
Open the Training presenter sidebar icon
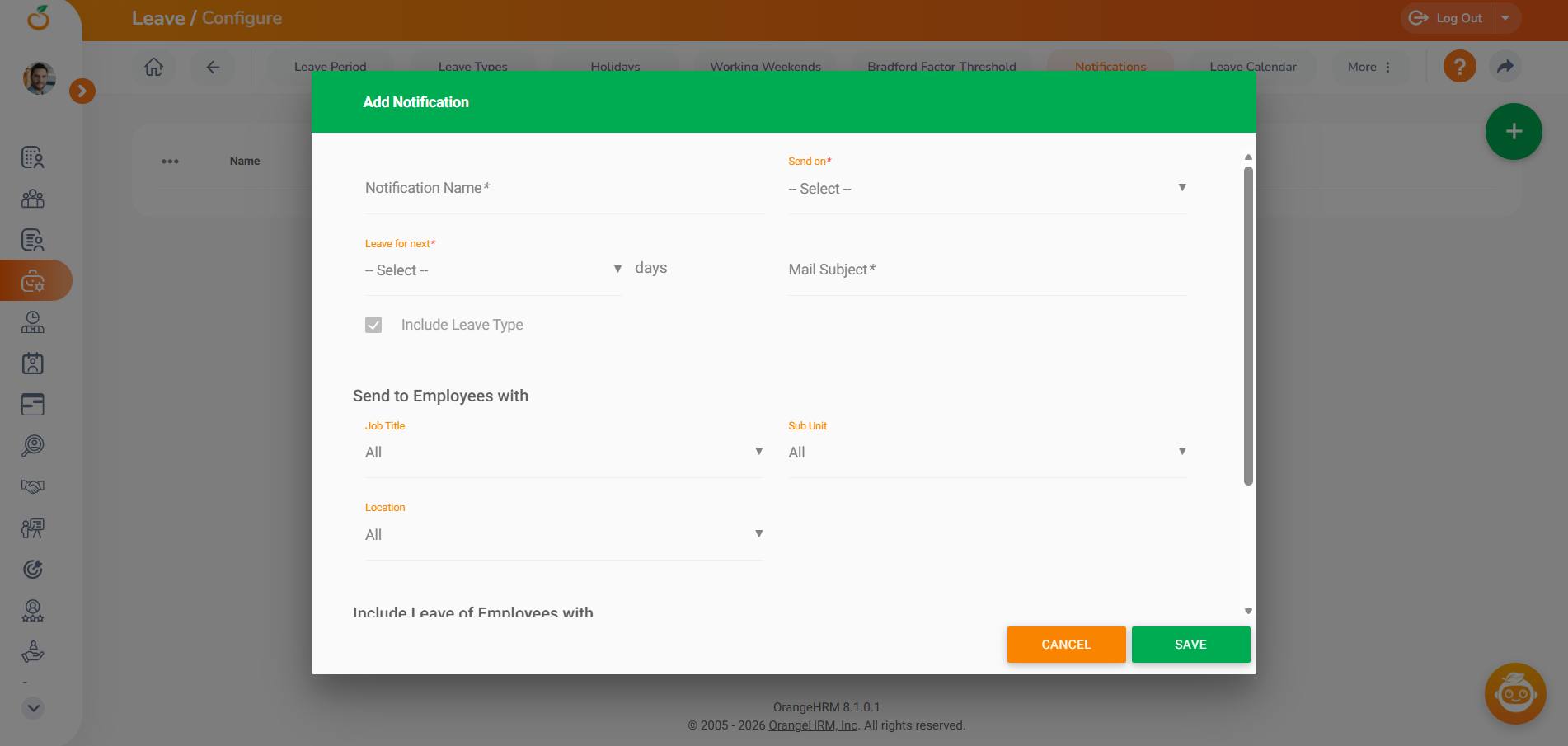pyautogui.click(x=33, y=528)
